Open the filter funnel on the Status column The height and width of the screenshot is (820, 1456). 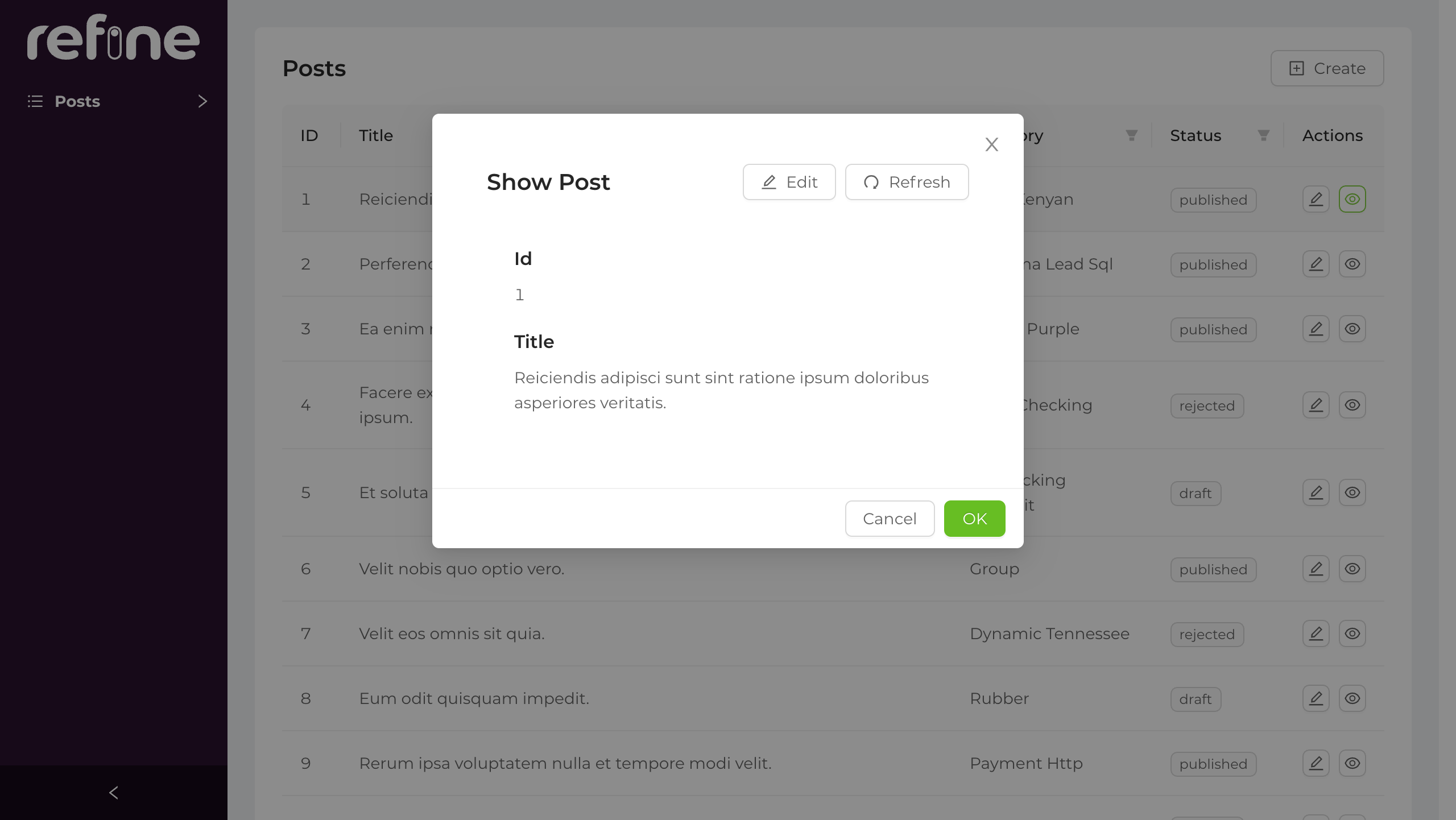pos(1262,135)
